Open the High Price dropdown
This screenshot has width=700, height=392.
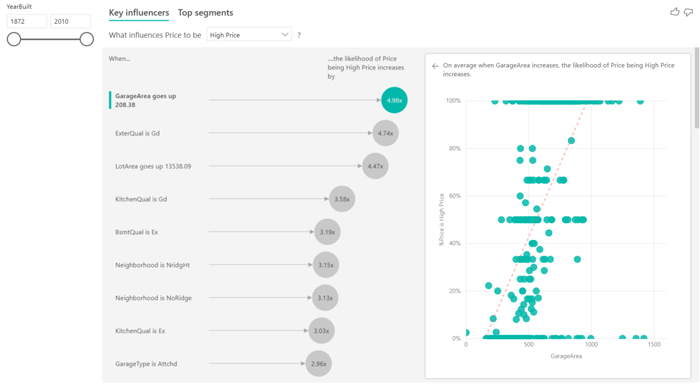(249, 35)
